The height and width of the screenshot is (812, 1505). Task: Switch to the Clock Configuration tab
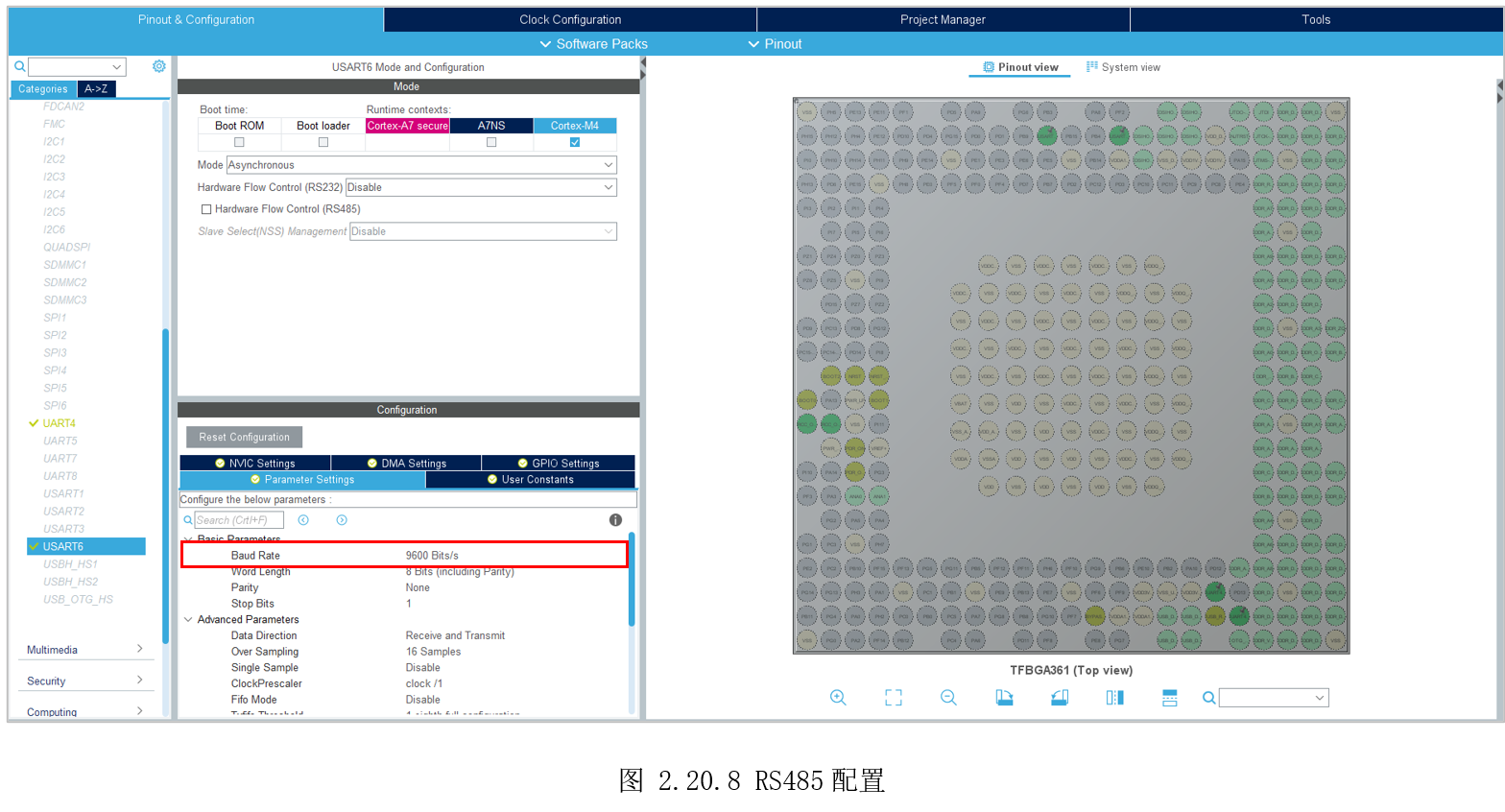(x=570, y=19)
